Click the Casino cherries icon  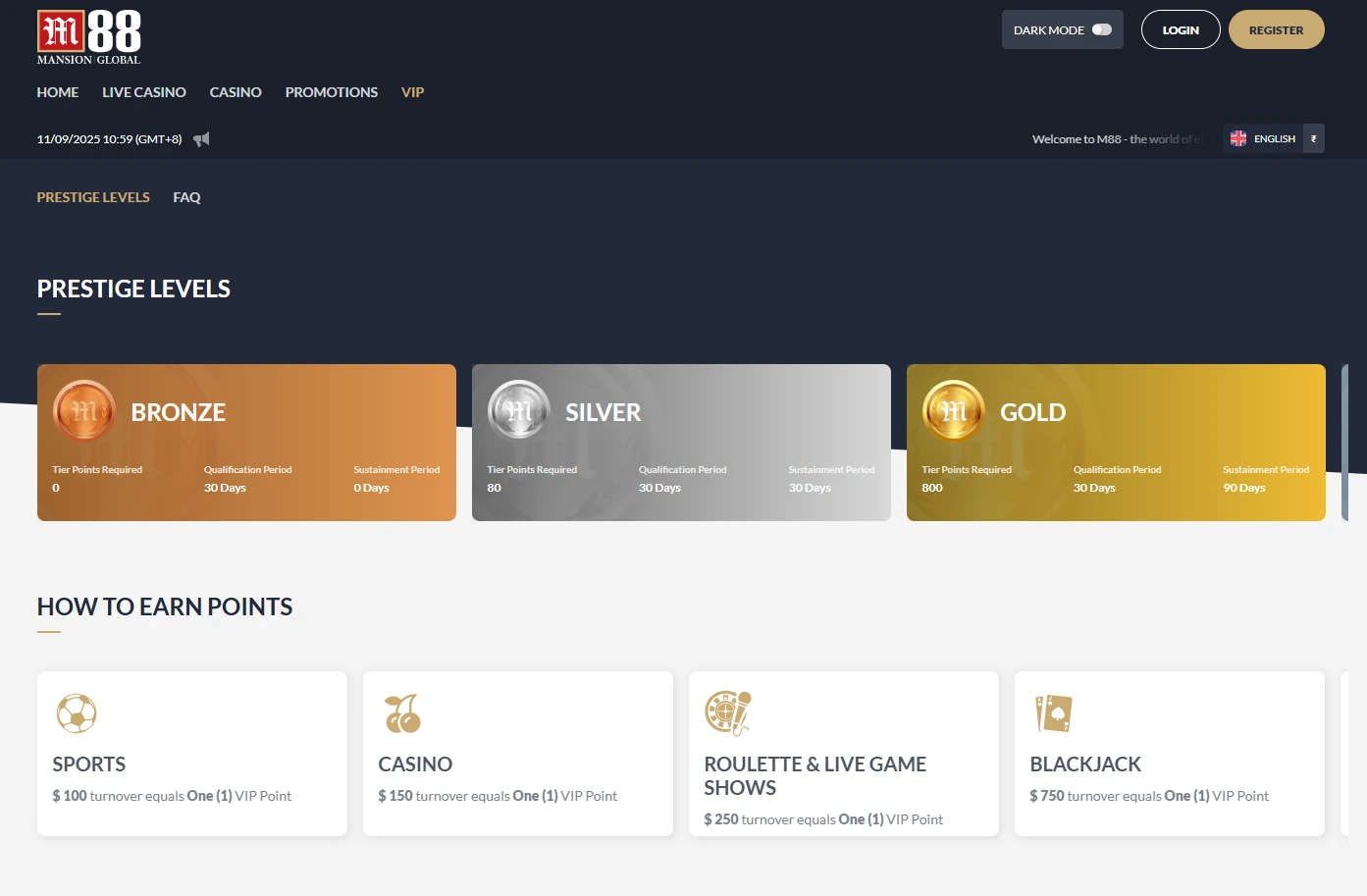402,713
